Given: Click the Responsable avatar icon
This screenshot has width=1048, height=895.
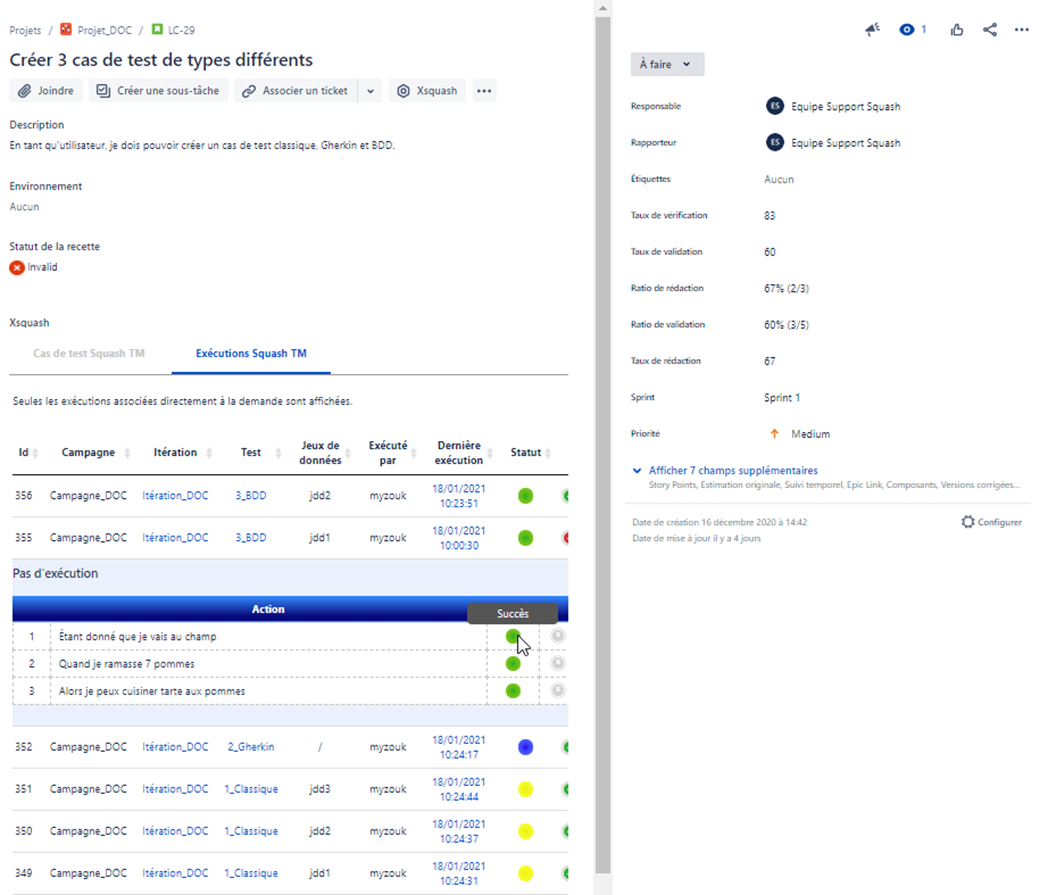Looking at the screenshot, I should click(x=775, y=106).
